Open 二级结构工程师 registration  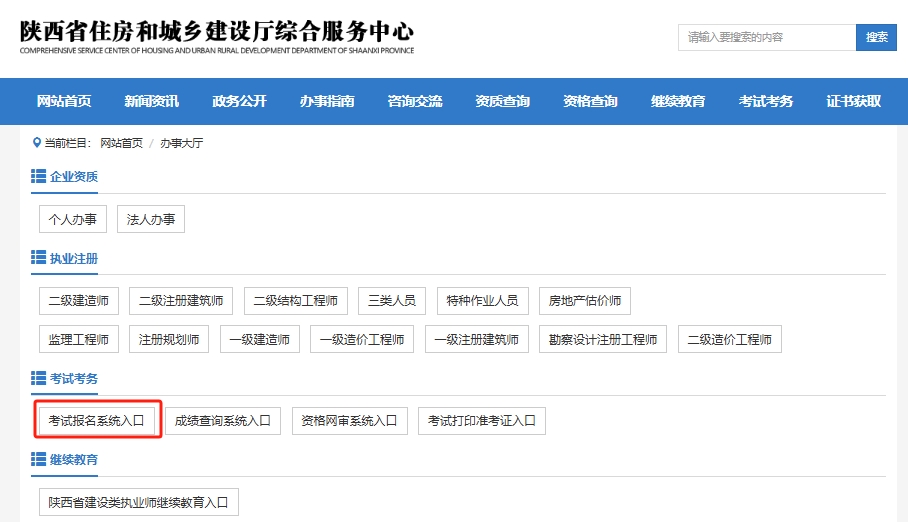[296, 301]
